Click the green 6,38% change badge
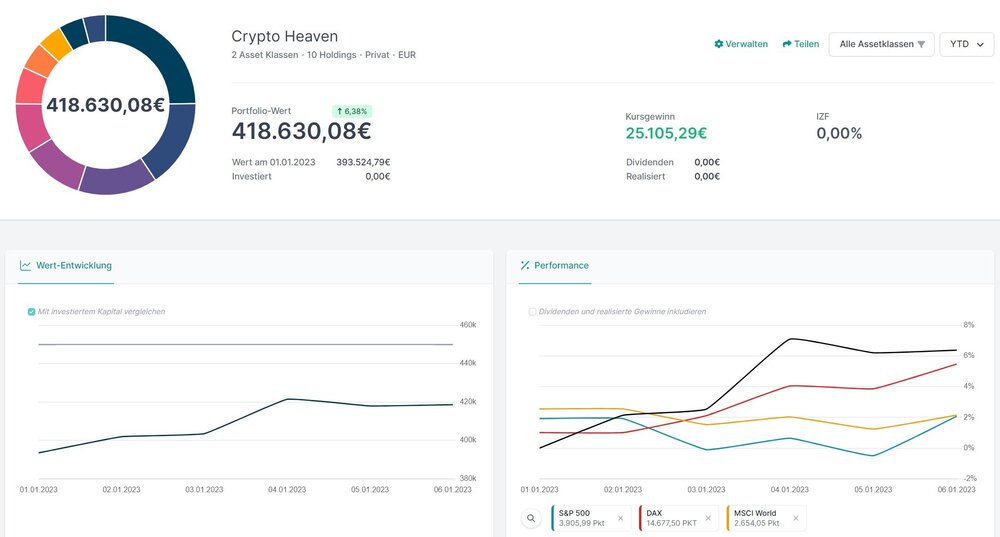 (351, 111)
